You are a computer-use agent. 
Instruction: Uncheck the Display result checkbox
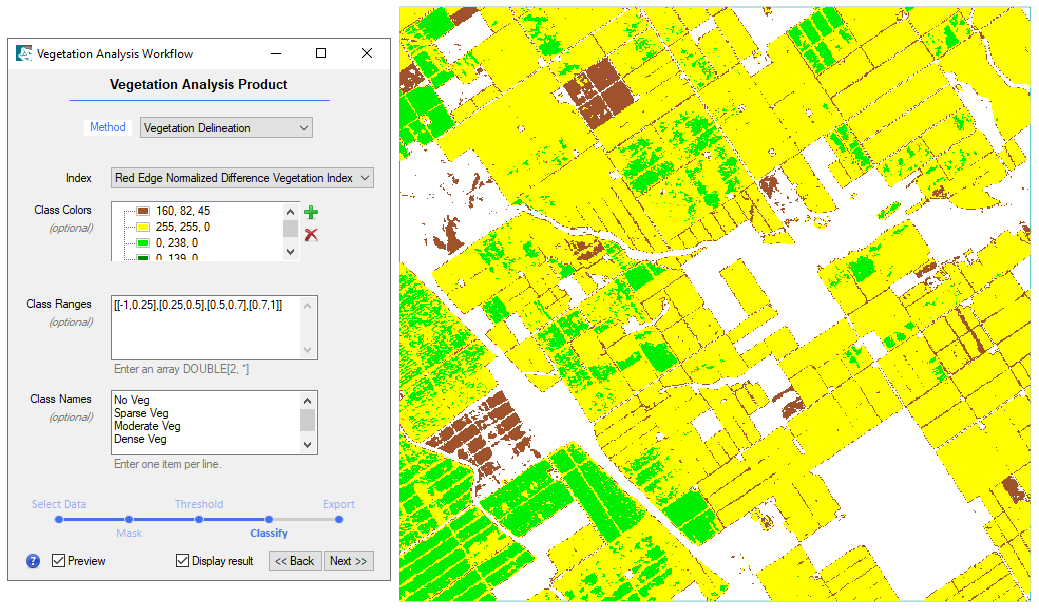tap(183, 561)
